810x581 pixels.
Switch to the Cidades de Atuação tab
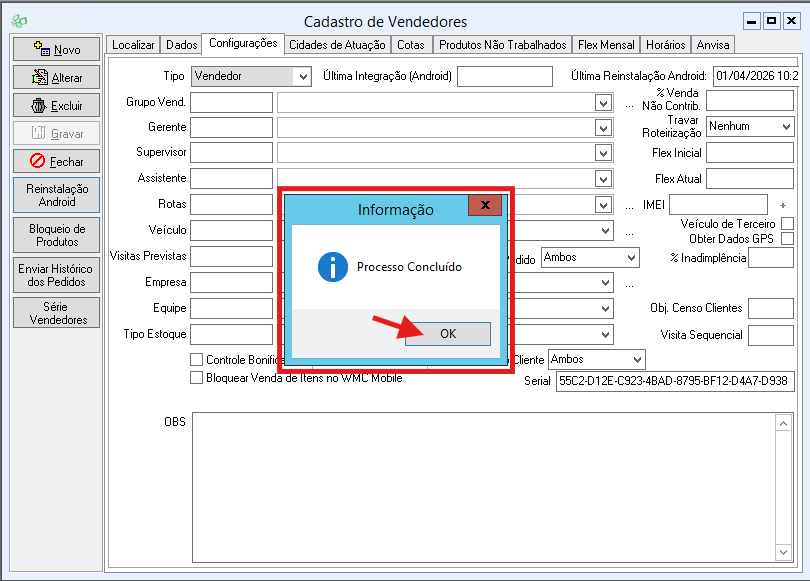click(x=337, y=45)
